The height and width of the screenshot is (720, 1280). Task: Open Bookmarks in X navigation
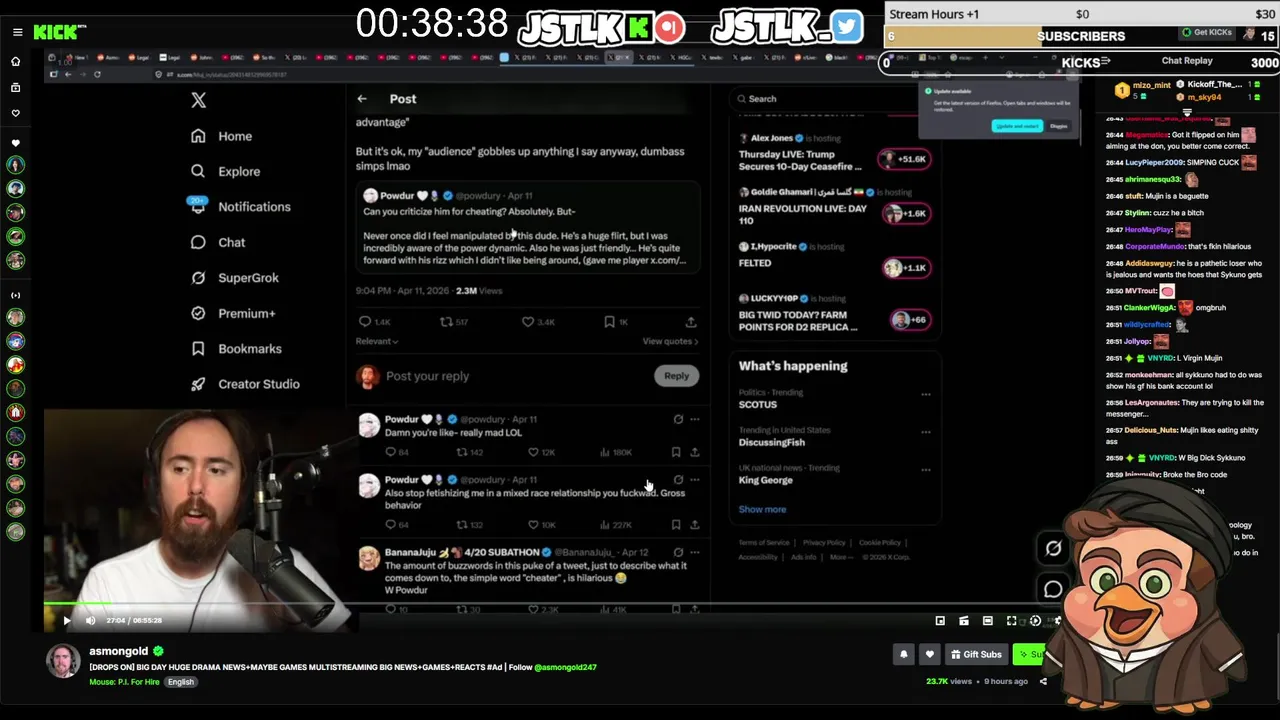(236, 348)
